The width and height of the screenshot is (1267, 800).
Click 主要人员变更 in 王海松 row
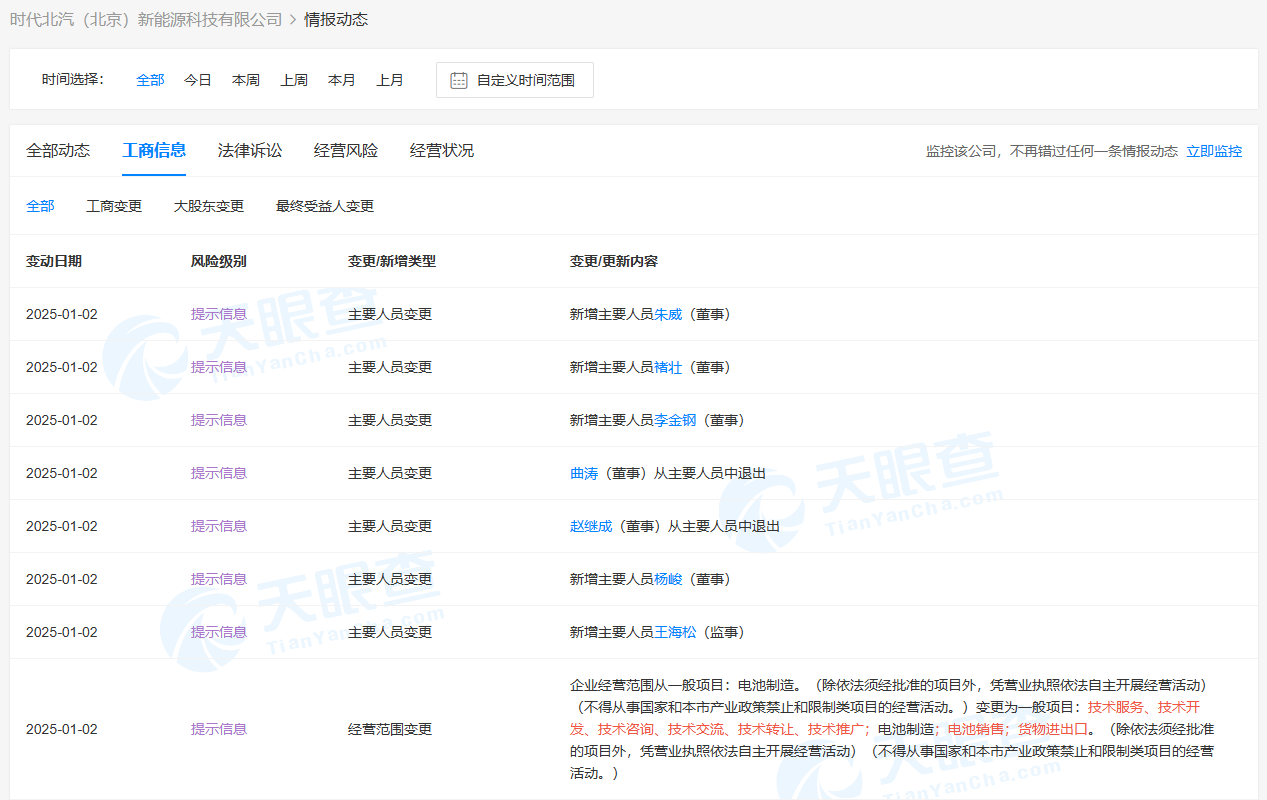pyautogui.click(x=390, y=632)
